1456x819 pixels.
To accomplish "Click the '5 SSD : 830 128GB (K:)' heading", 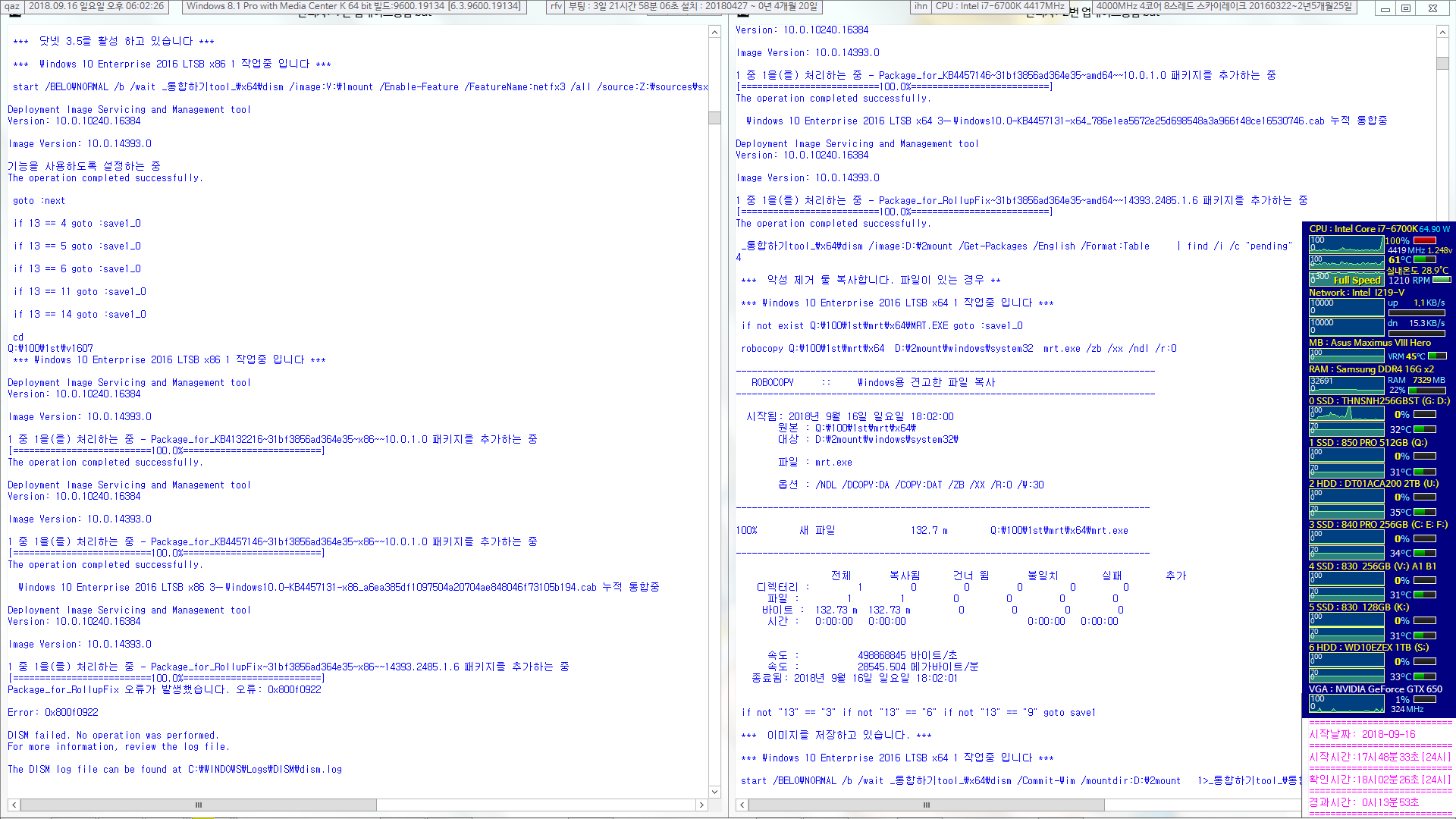I will click(x=1359, y=607).
